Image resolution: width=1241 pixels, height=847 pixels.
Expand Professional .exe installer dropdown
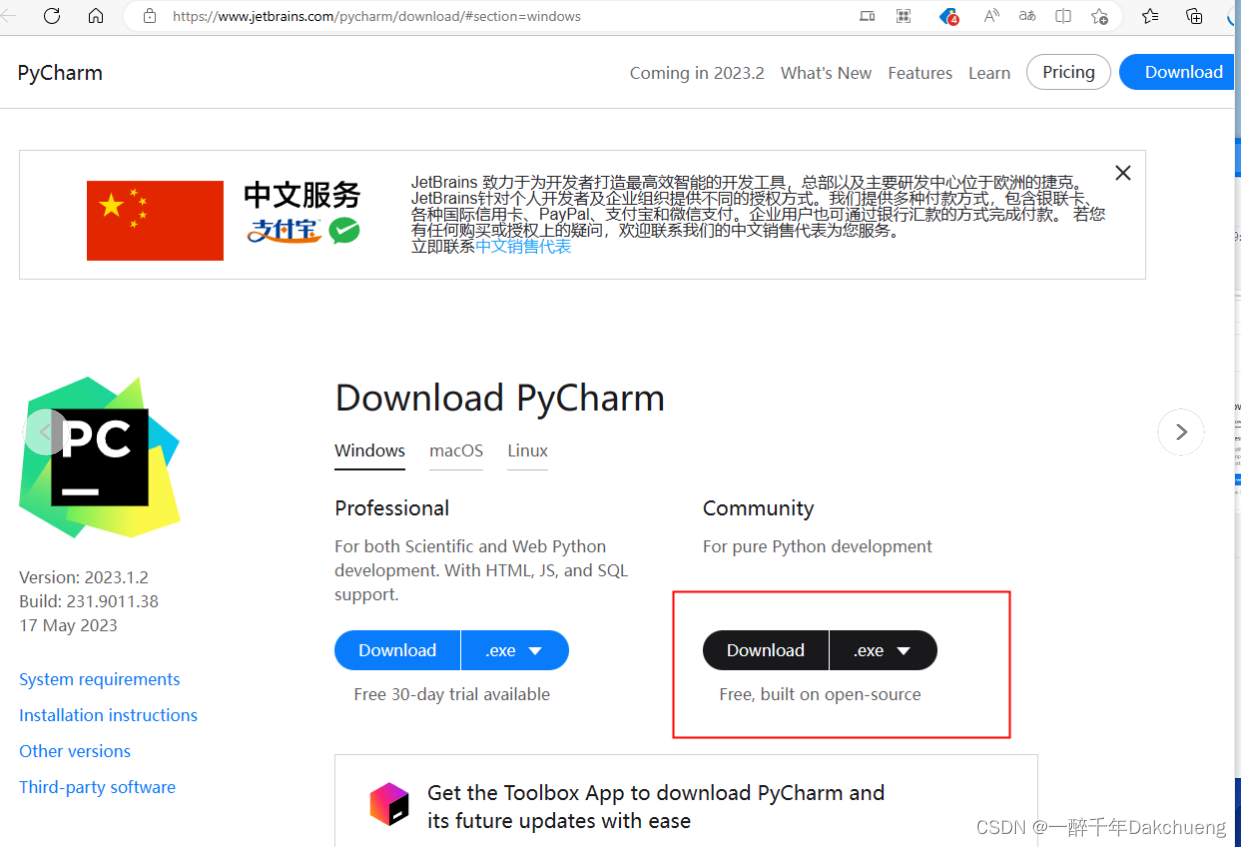tap(514, 650)
